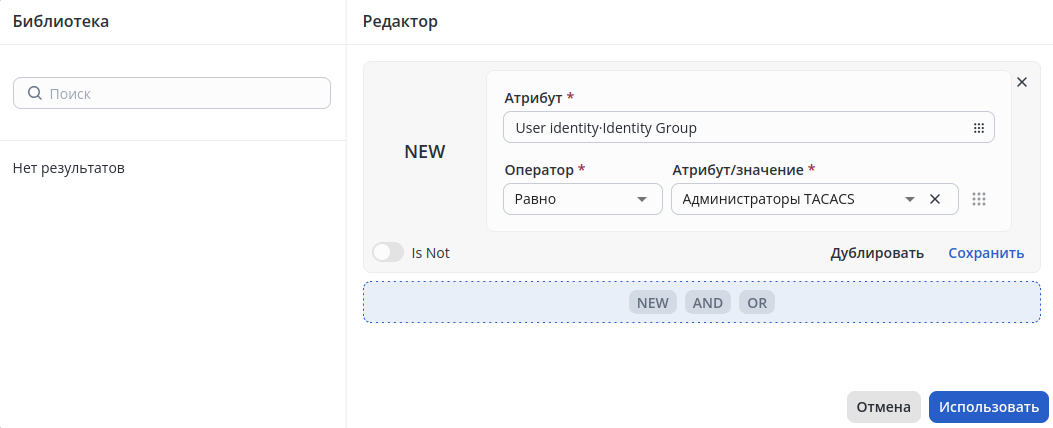1053x428 pixels.
Task: Add an AND condition block
Action: (708, 303)
